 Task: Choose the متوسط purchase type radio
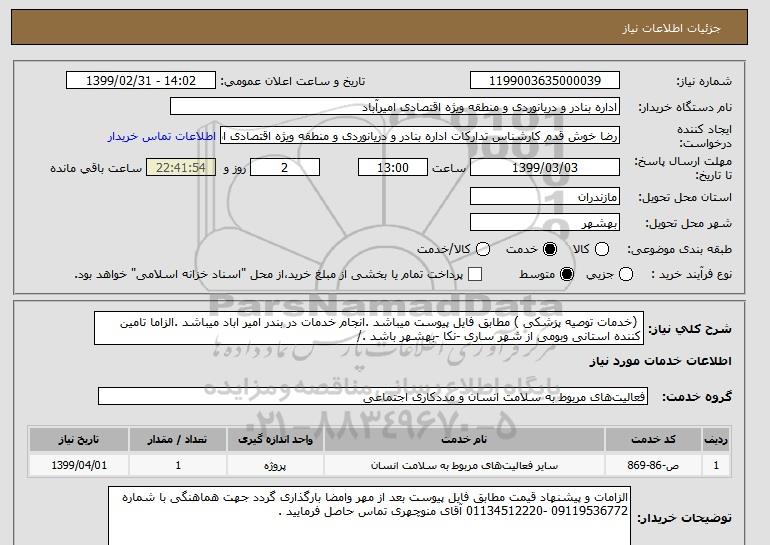tap(567, 274)
